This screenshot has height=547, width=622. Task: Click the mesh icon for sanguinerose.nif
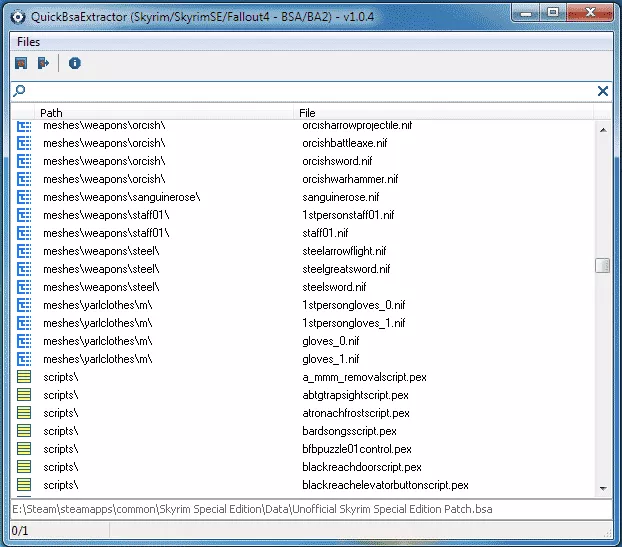click(x=24, y=197)
